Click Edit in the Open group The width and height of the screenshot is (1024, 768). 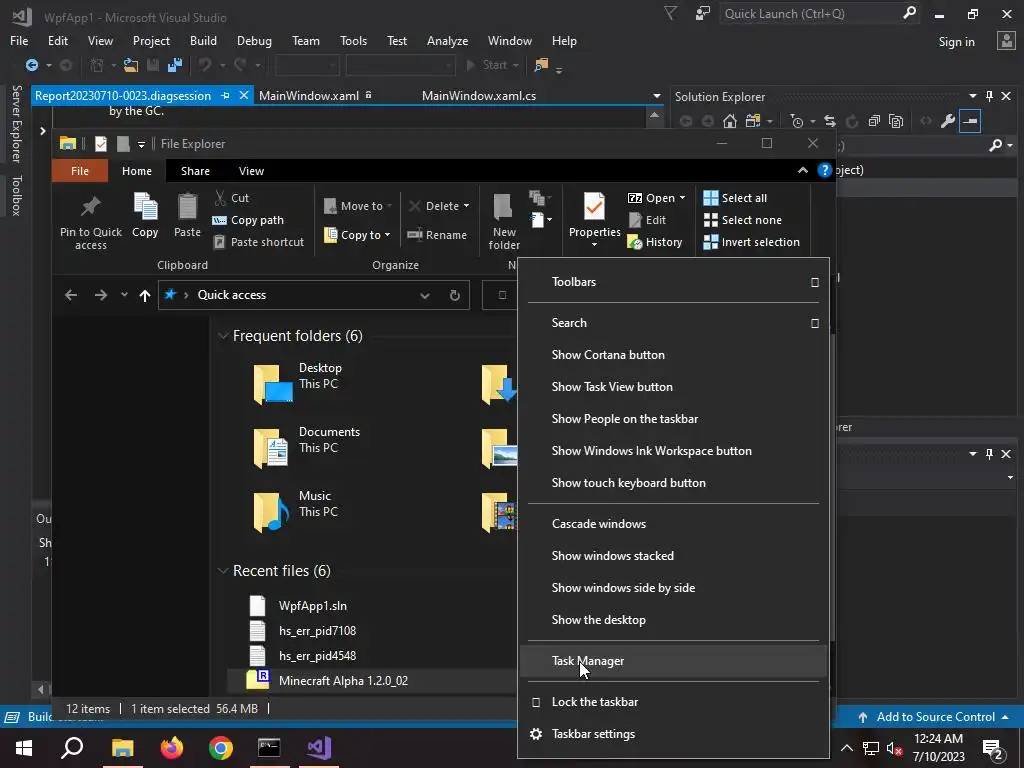pyautogui.click(x=647, y=220)
